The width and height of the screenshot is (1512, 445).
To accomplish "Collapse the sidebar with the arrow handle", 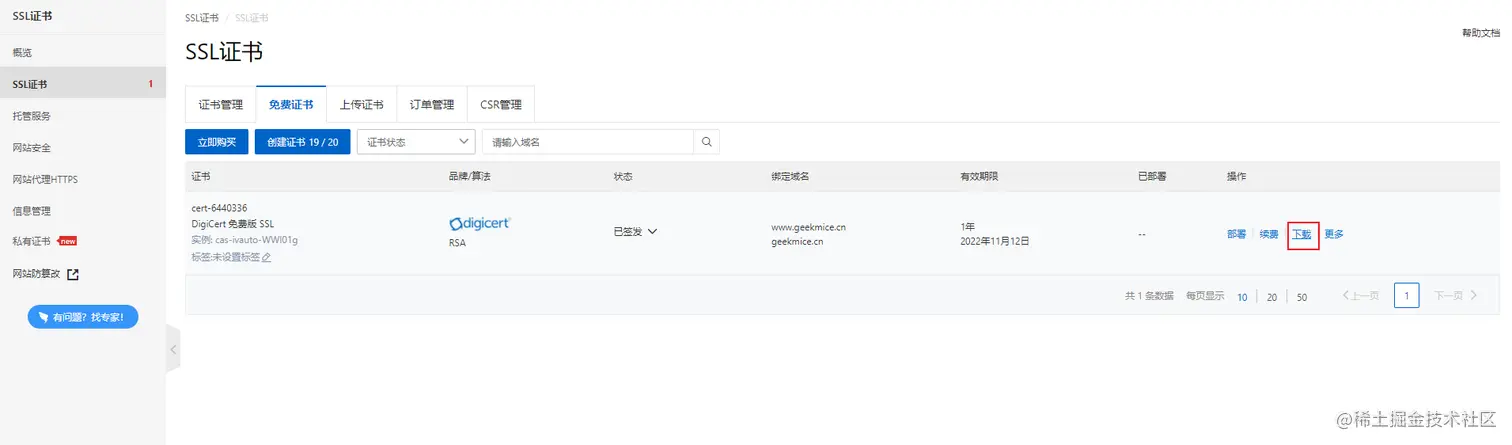I will tap(173, 349).
